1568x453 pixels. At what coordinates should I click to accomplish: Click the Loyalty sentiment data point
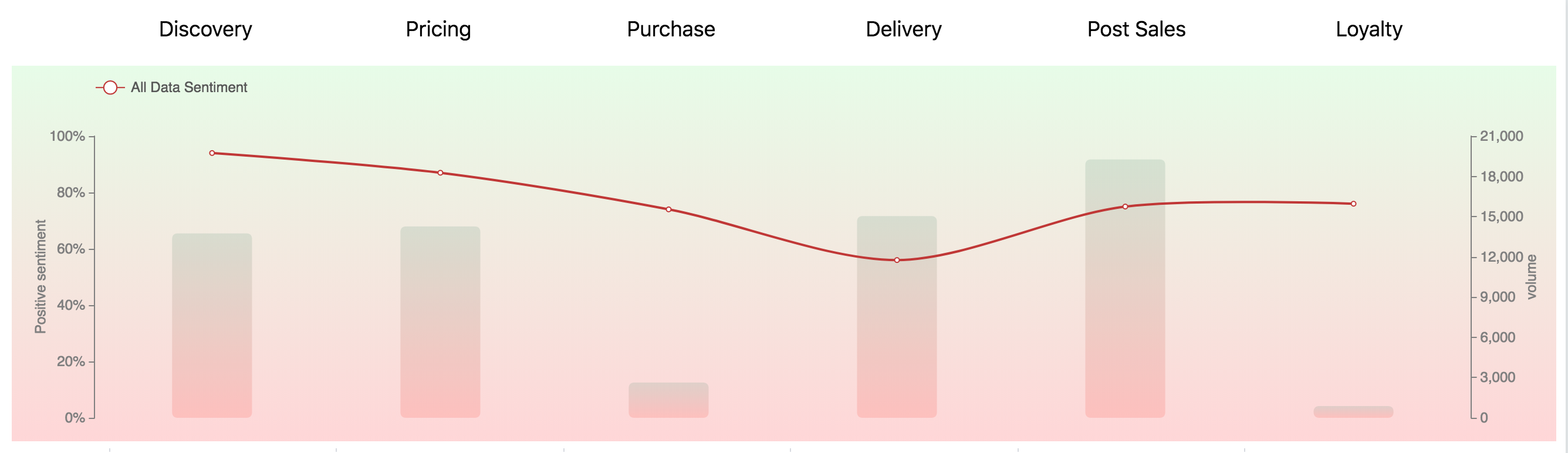(1353, 204)
